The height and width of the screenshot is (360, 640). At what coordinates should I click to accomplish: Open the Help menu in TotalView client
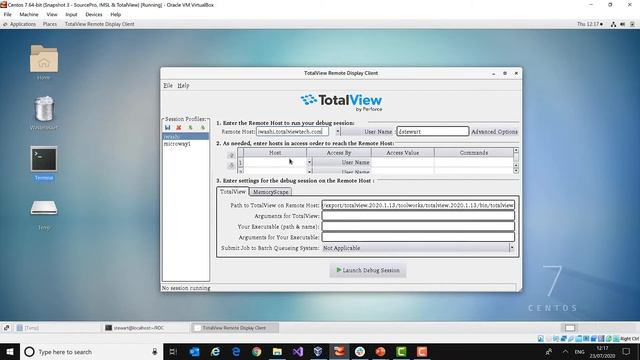click(x=183, y=85)
